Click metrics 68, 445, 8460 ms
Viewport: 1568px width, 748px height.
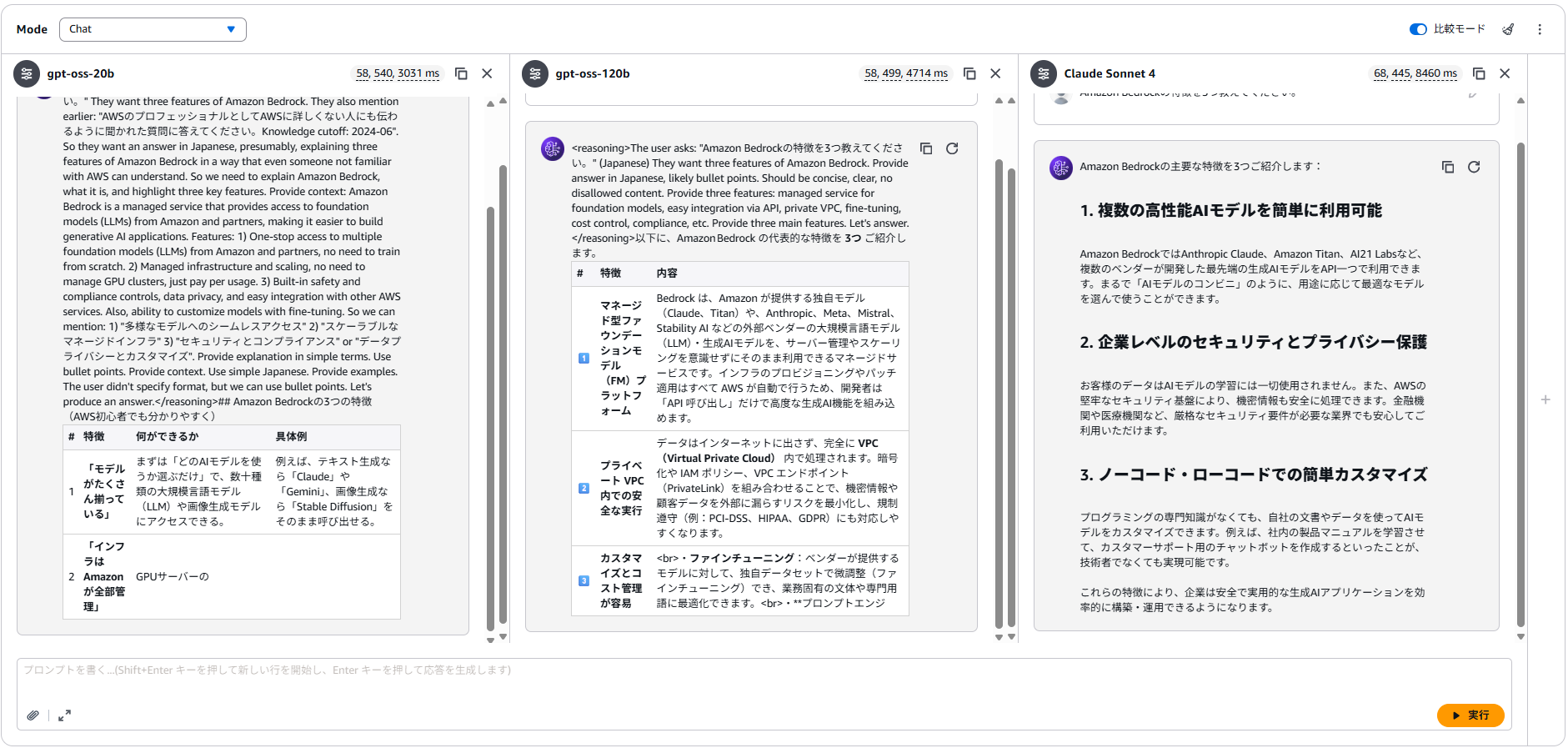tap(1415, 73)
